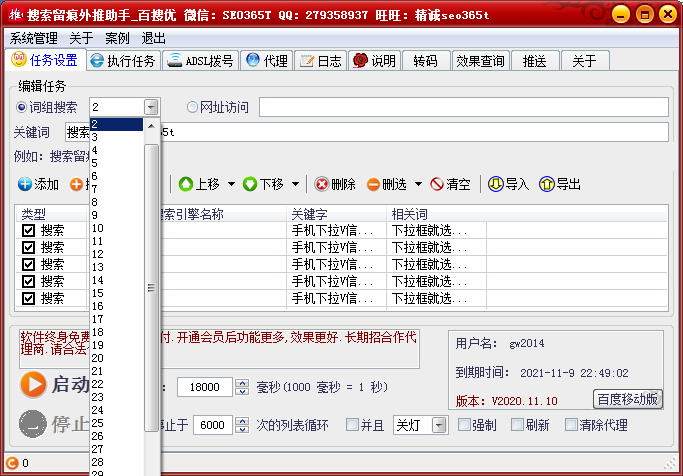This screenshot has height=476, width=683.
Task: Click the clear all (清空) prohibited icon
Action: (x=436, y=184)
